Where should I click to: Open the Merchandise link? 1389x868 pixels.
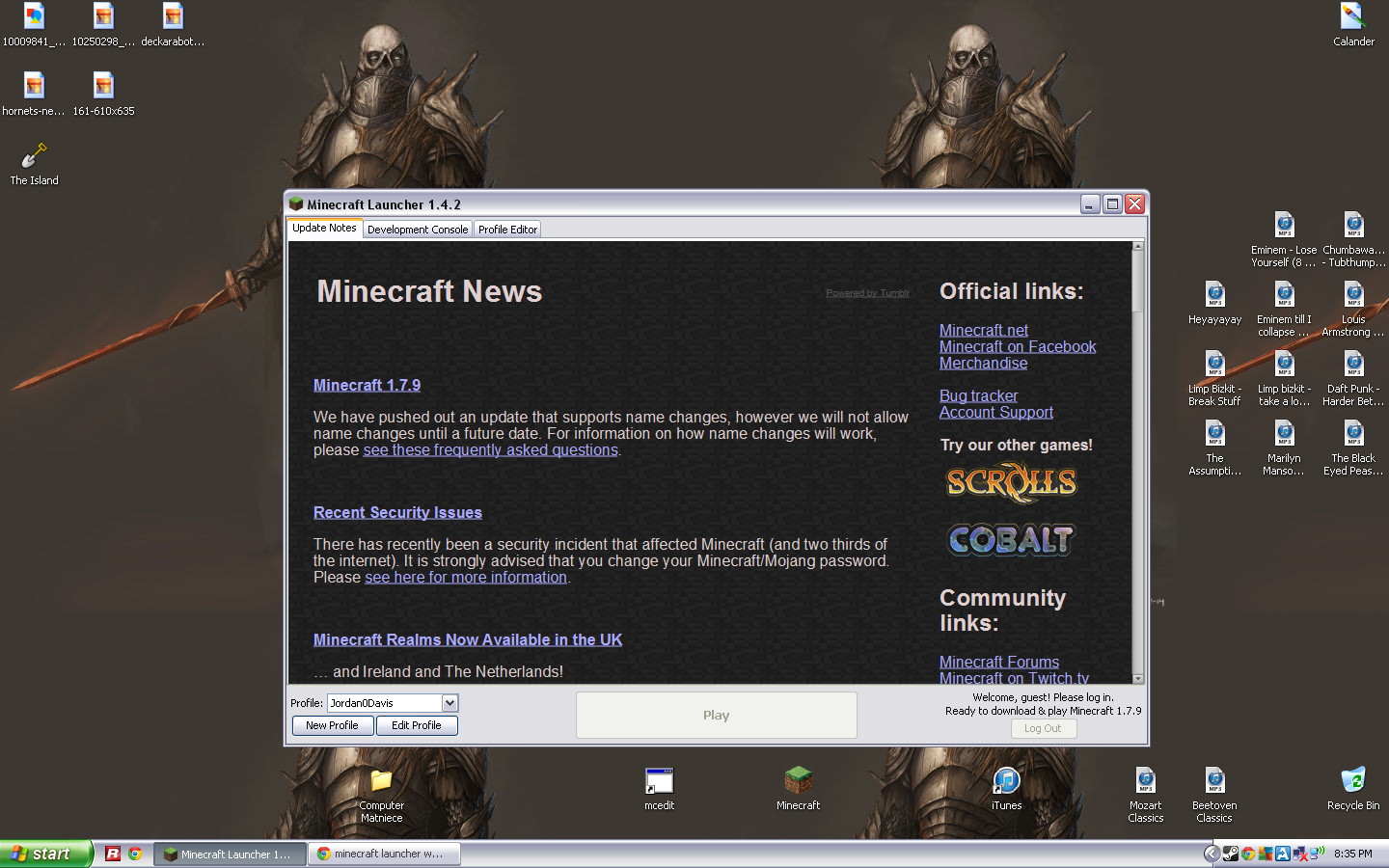pyautogui.click(x=983, y=363)
